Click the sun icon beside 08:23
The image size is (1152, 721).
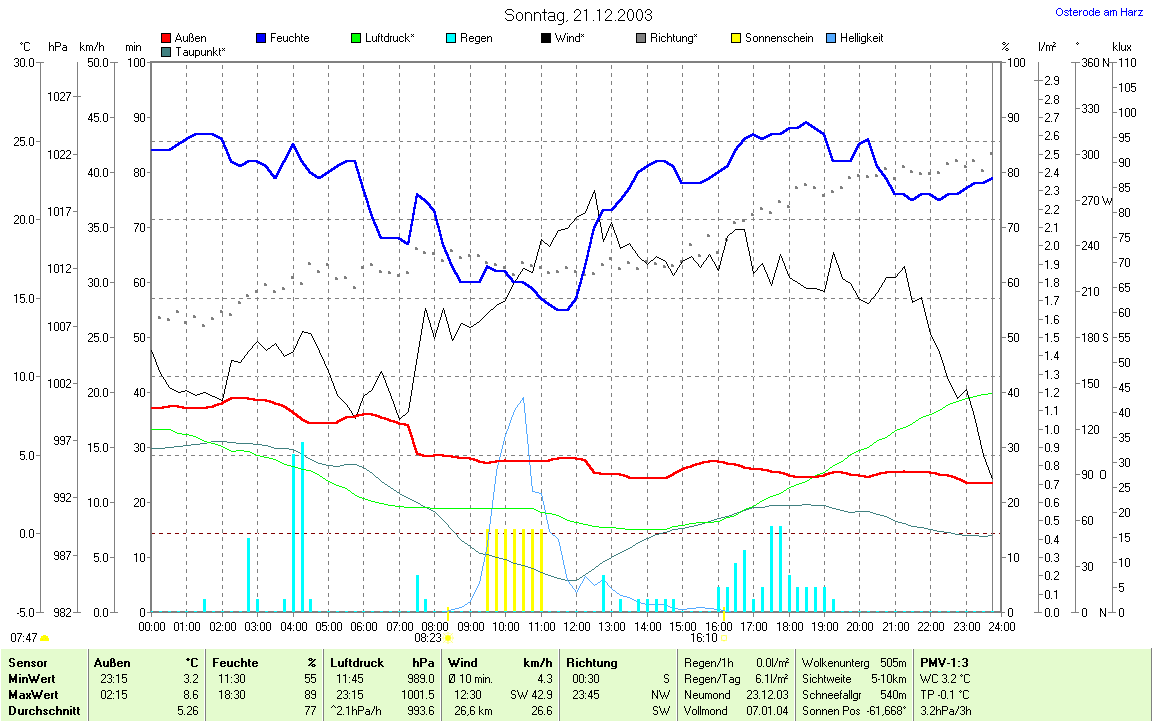pyautogui.click(x=447, y=636)
